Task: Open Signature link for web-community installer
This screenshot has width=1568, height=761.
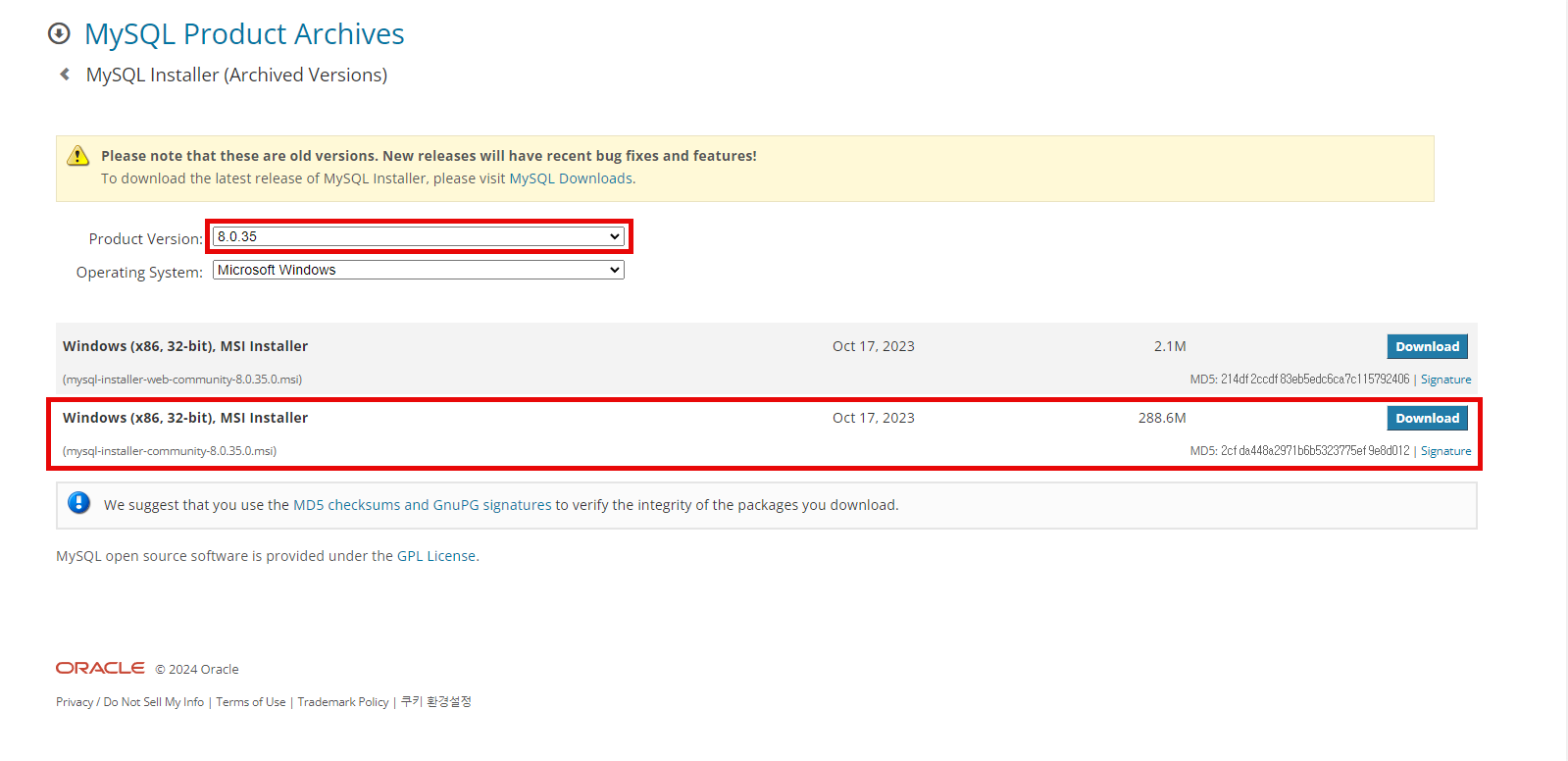Action: (x=1445, y=380)
